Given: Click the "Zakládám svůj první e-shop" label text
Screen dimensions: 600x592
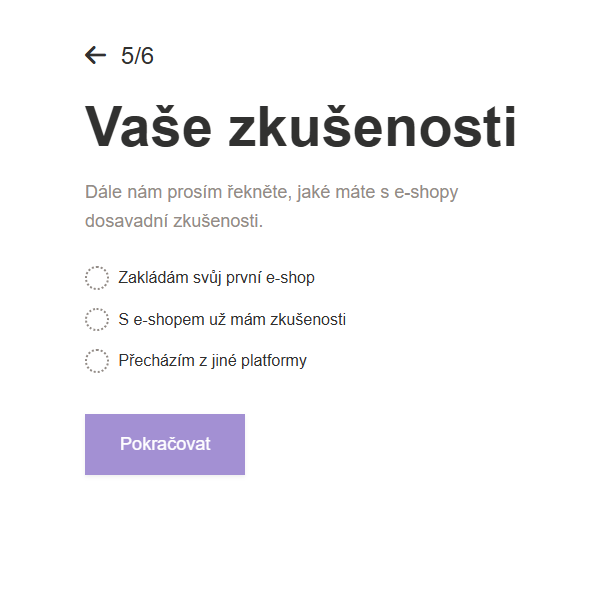Looking at the screenshot, I should tap(216, 278).
